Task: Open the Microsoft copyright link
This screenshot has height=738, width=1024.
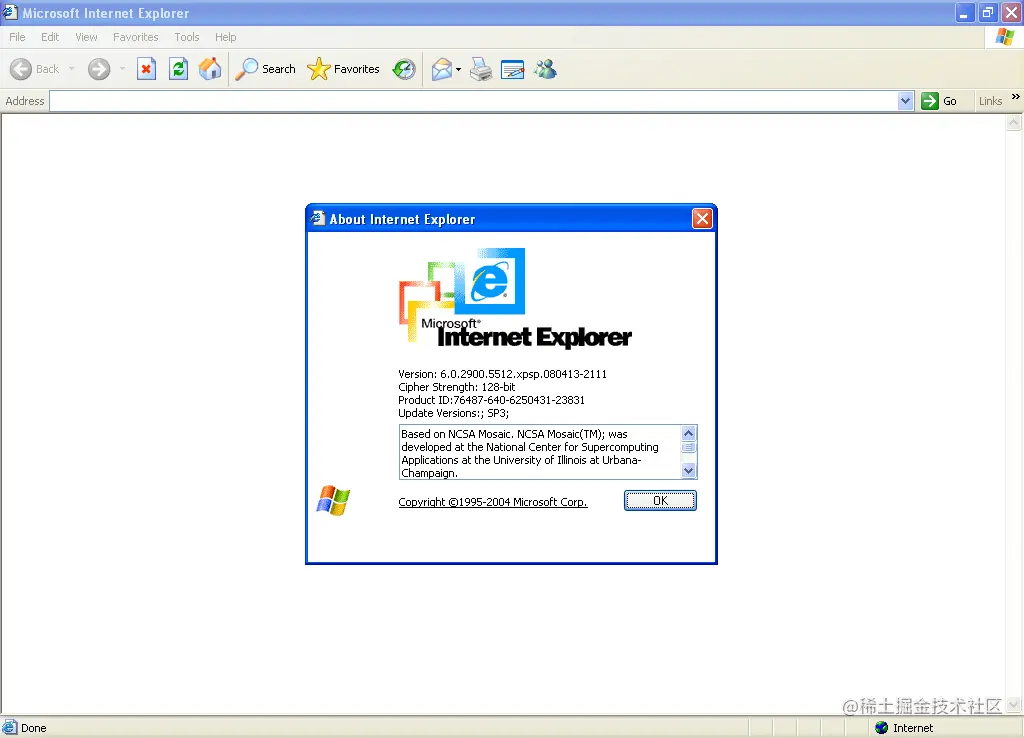Action: [x=493, y=502]
